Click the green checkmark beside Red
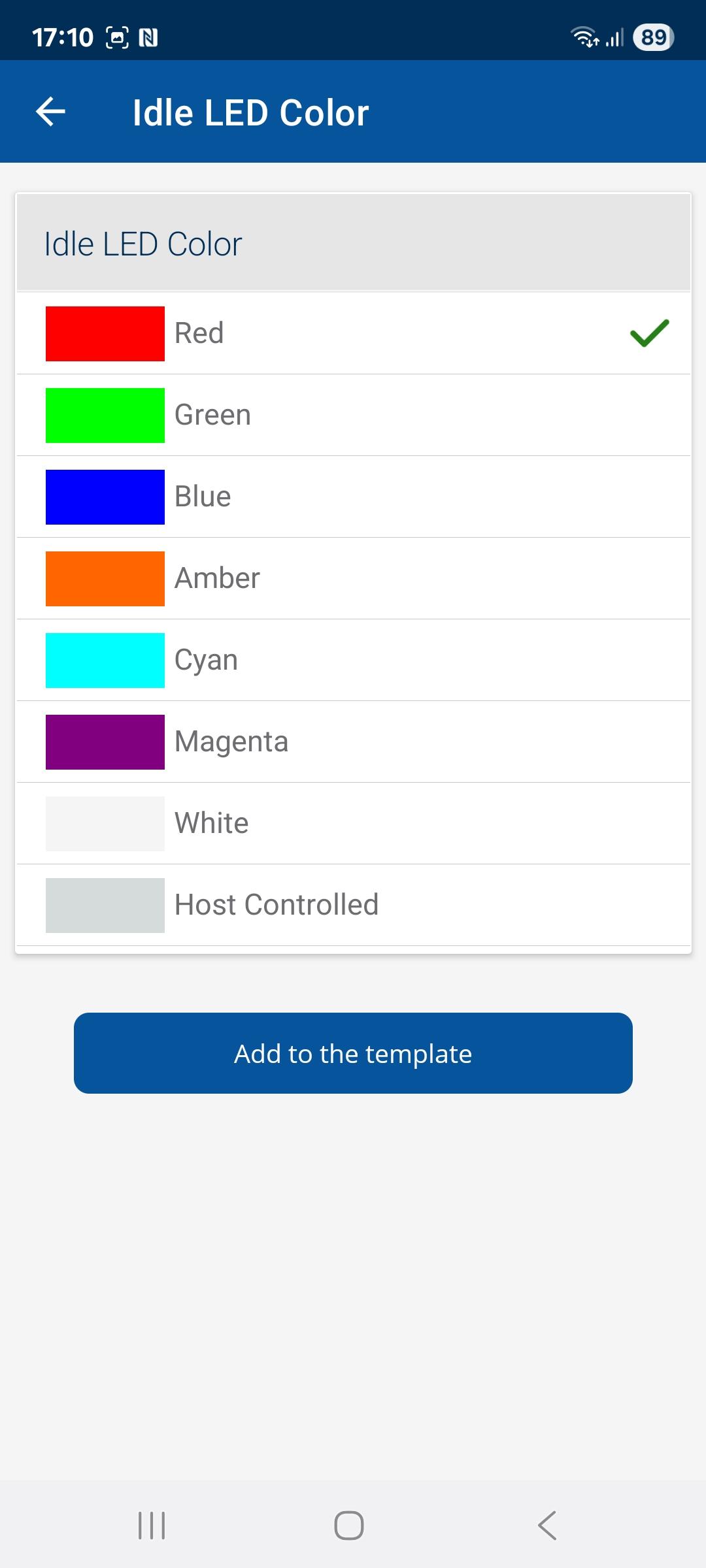Screen dimensions: 706x1568 point(649,333)
